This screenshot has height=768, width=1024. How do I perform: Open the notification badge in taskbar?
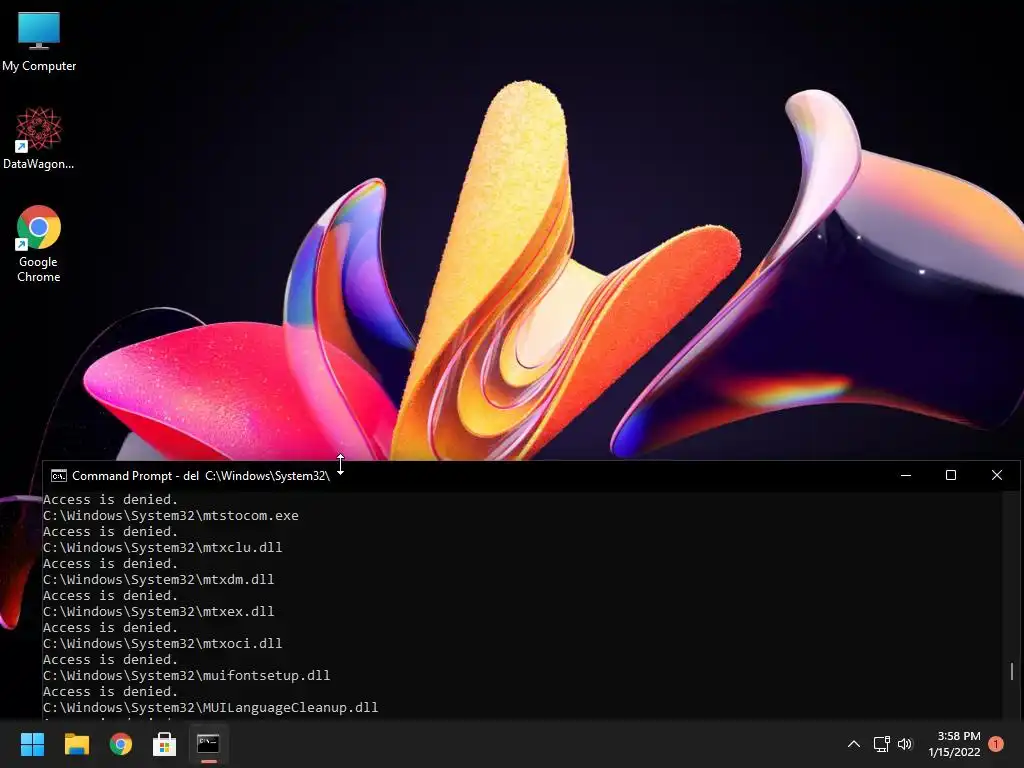tap(996, 744)
